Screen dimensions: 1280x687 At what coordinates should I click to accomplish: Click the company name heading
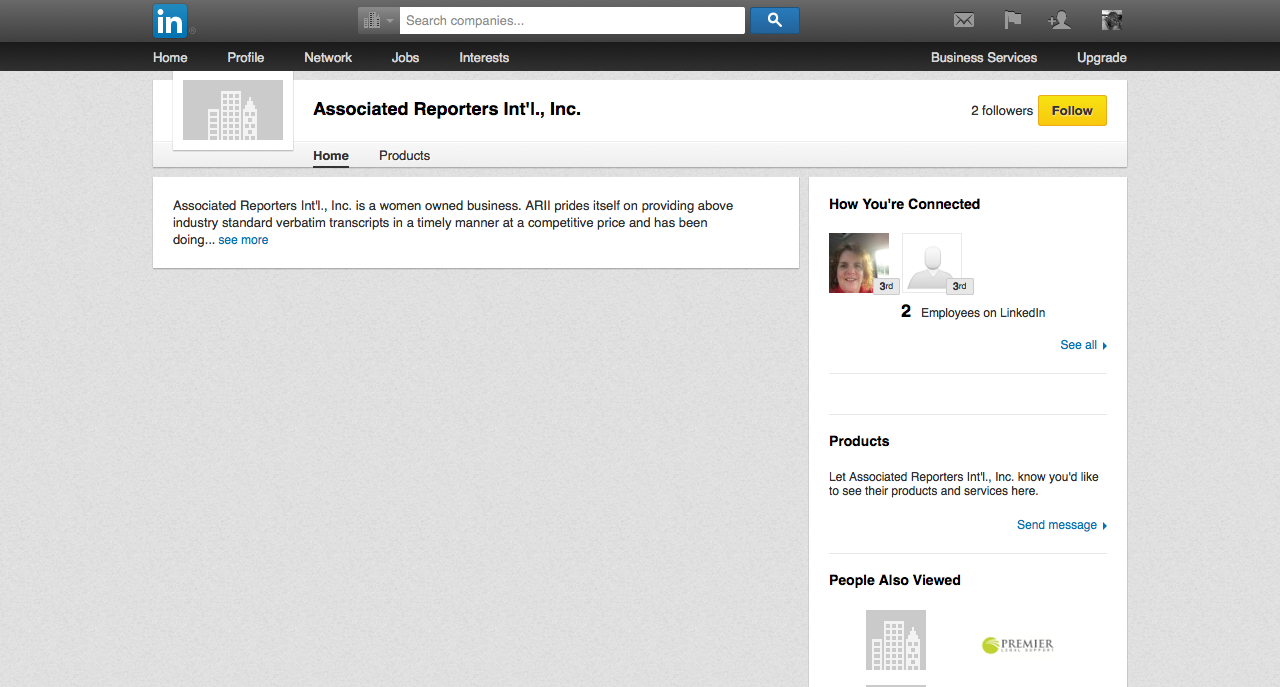447,109
